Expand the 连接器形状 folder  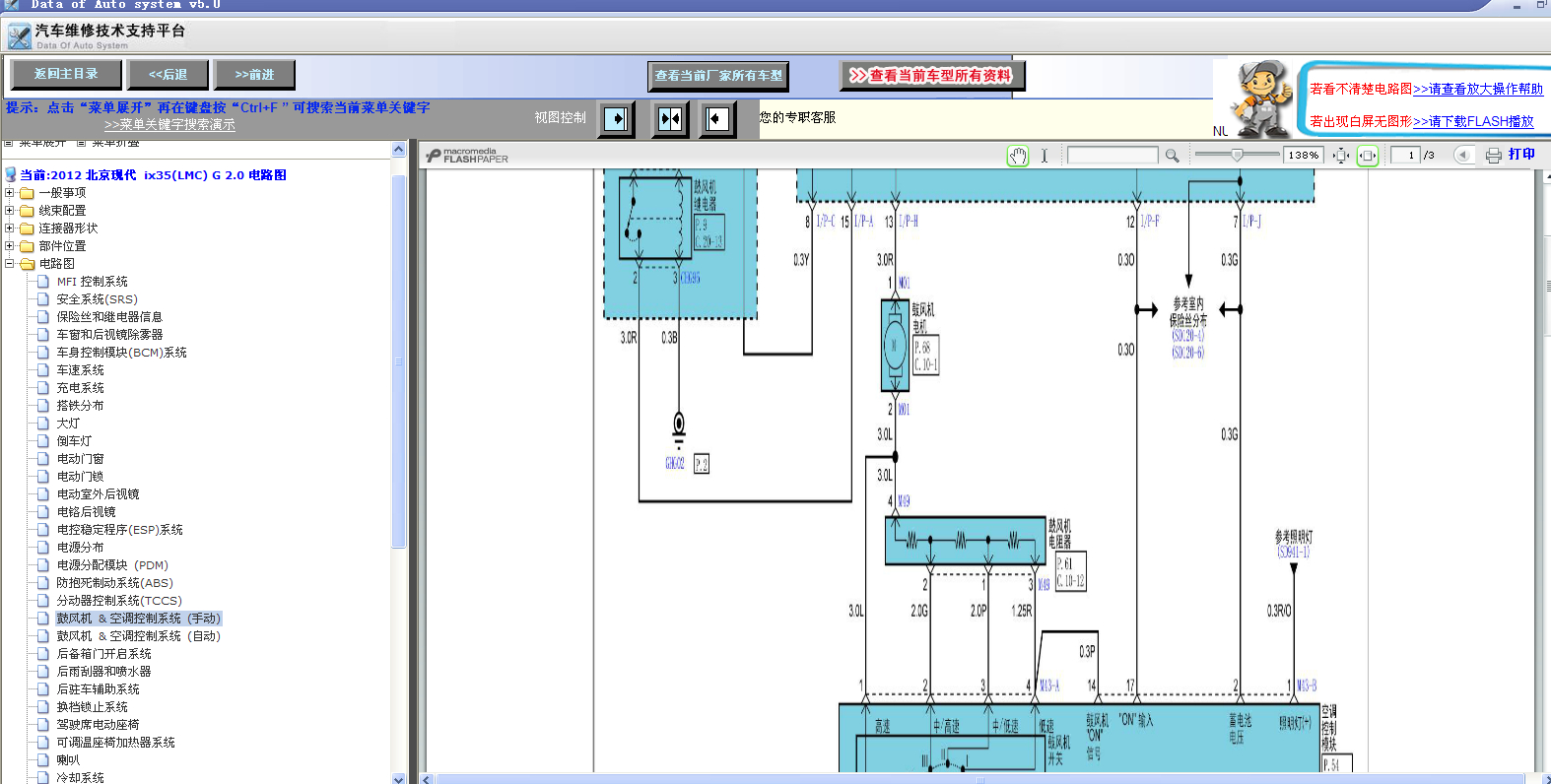pyautogui.click(x=10, y=229)
